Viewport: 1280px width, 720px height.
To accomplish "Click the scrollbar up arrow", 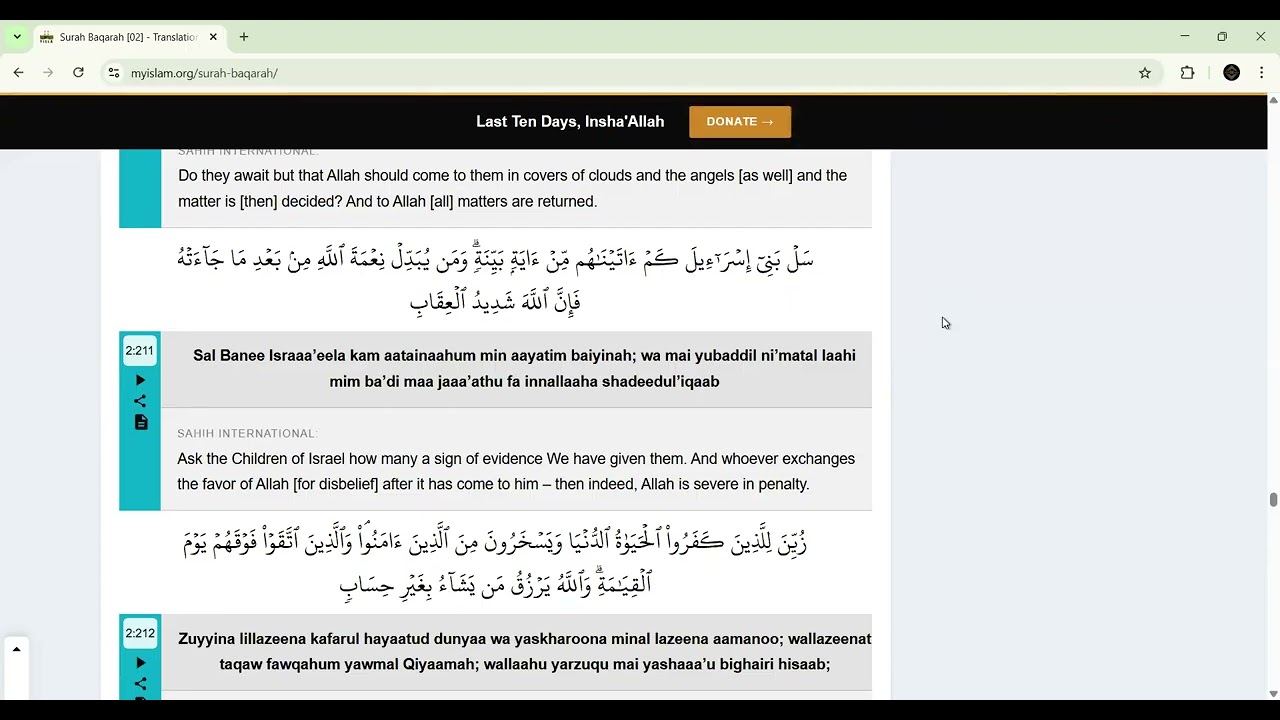I will click(x=1273, y=100).
